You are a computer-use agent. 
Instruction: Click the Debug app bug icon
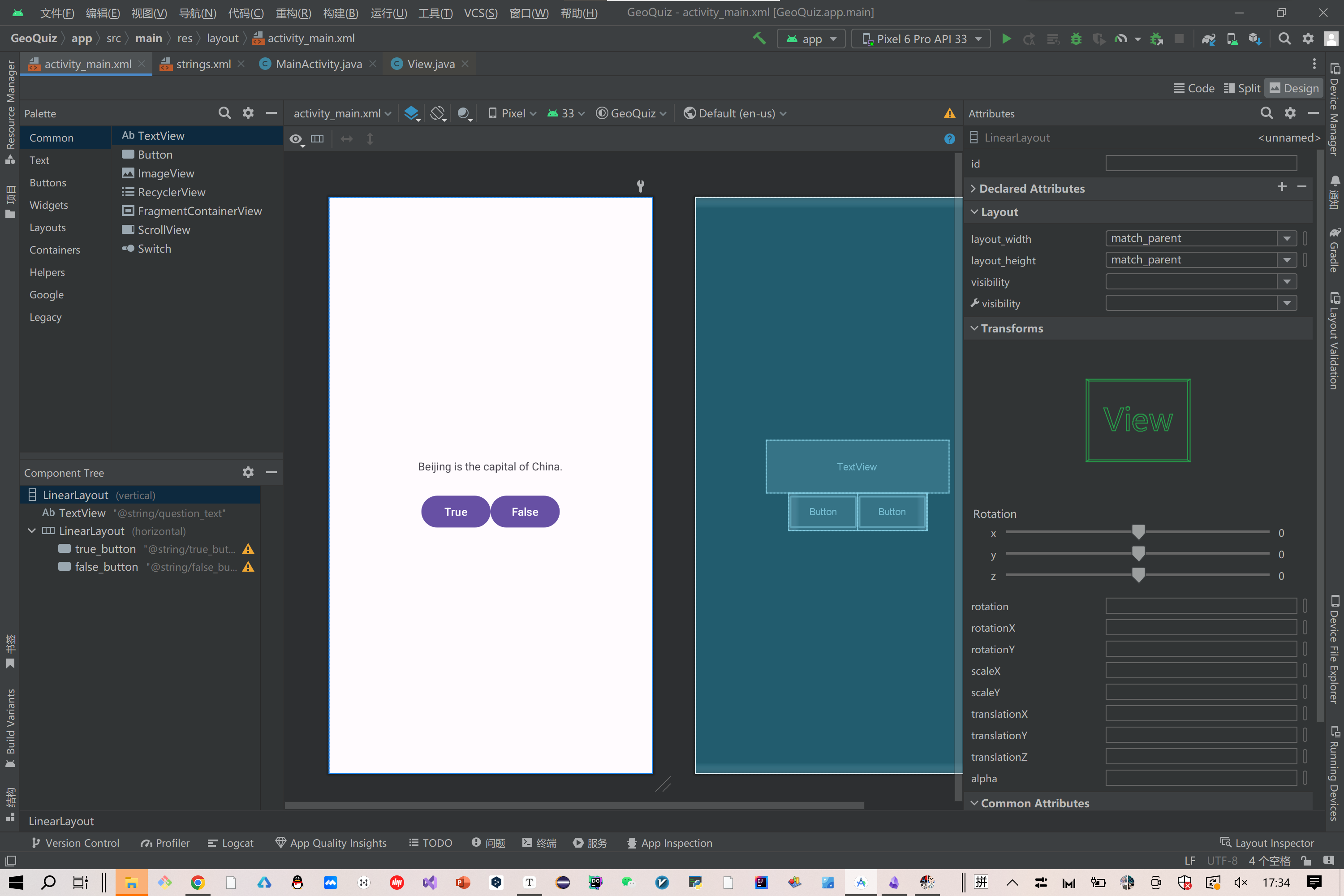[1076, 39]
